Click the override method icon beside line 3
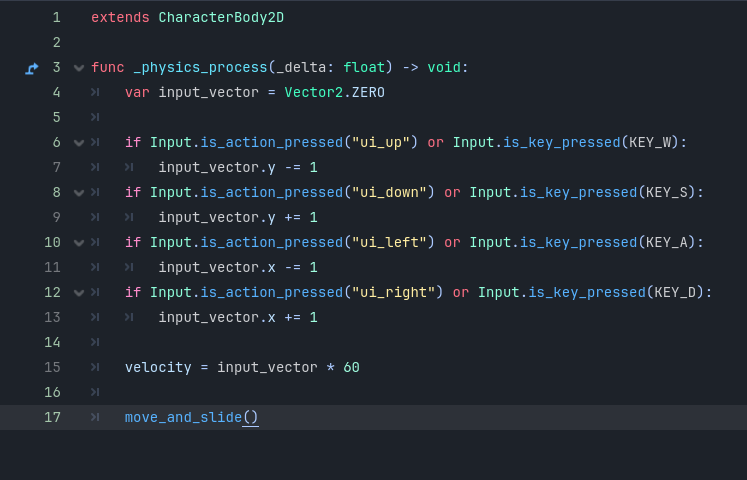The height and width of the screenshot is (480, 747). click(x=31, y=68)
